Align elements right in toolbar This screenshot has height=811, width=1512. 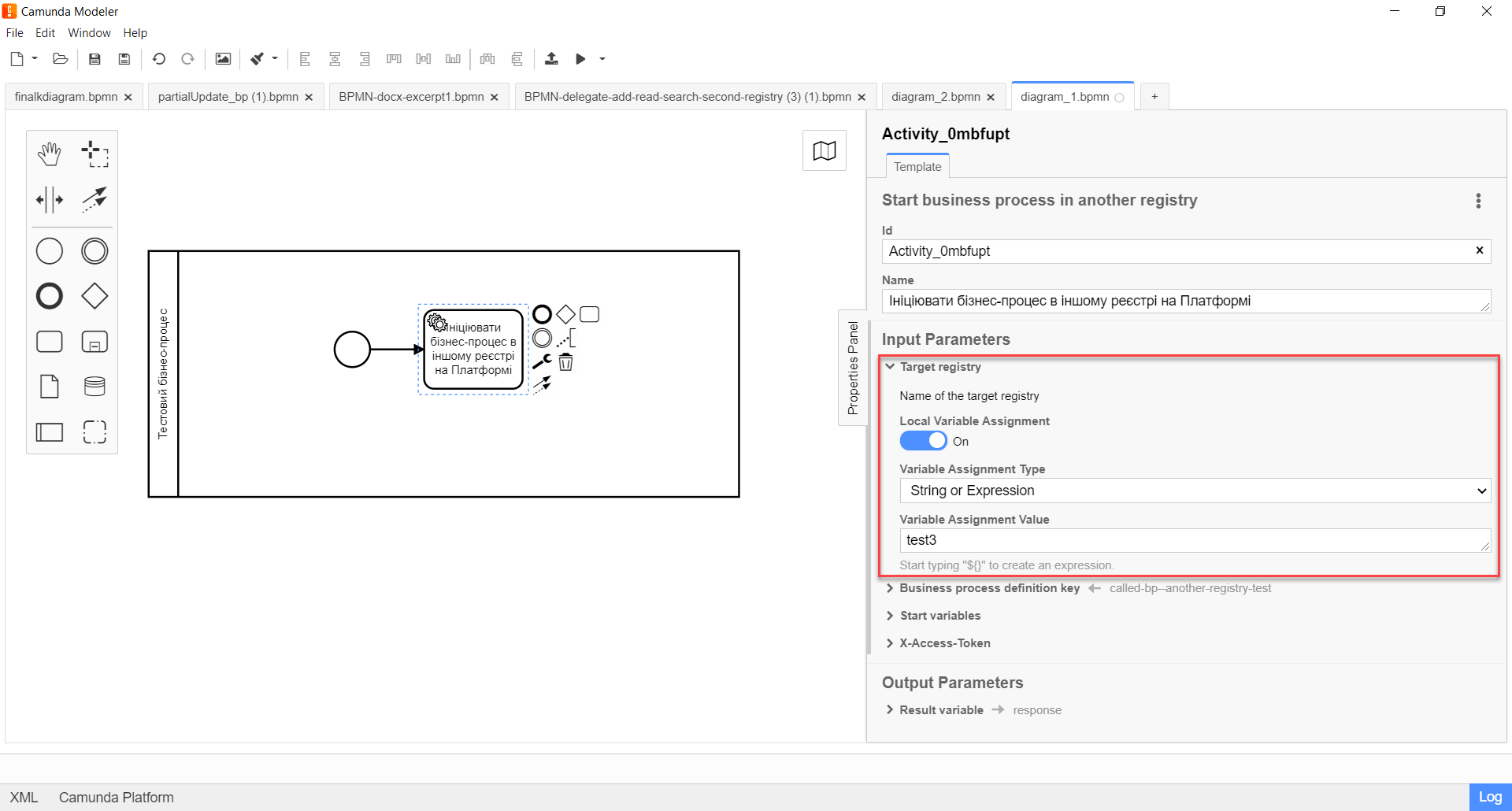[x=365, y=59]
